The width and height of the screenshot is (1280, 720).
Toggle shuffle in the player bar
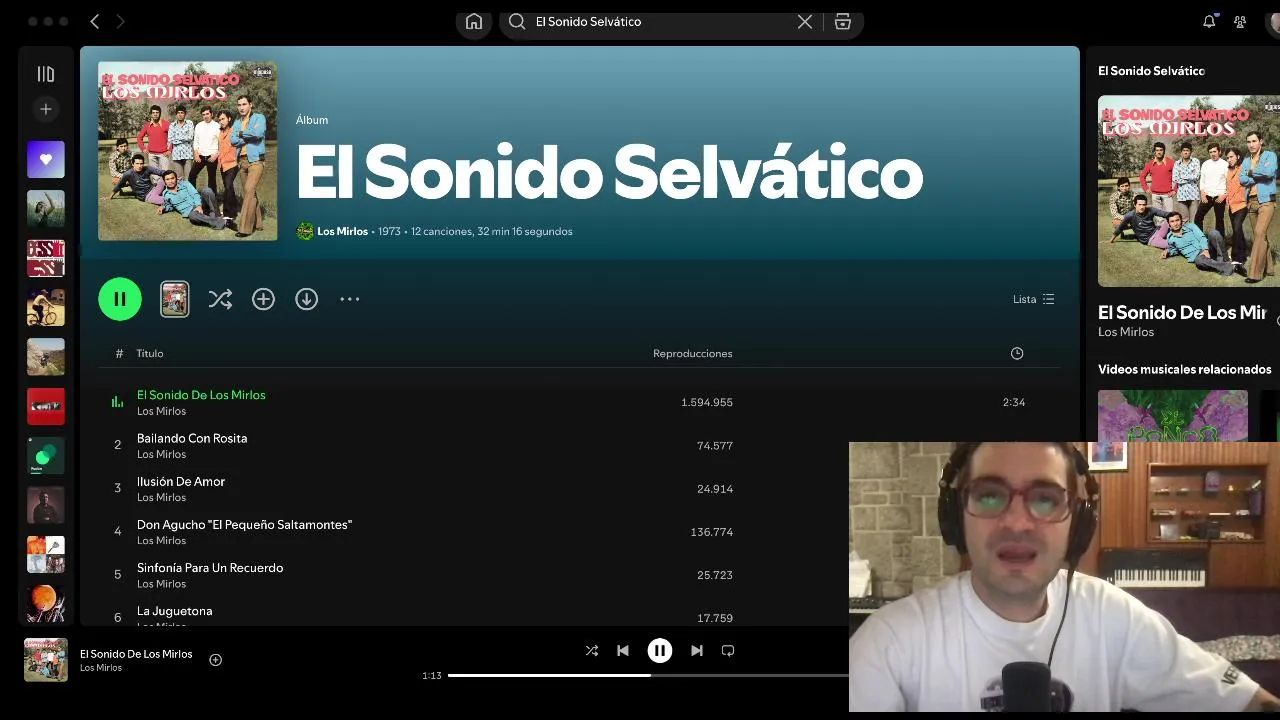coord(592,650)
